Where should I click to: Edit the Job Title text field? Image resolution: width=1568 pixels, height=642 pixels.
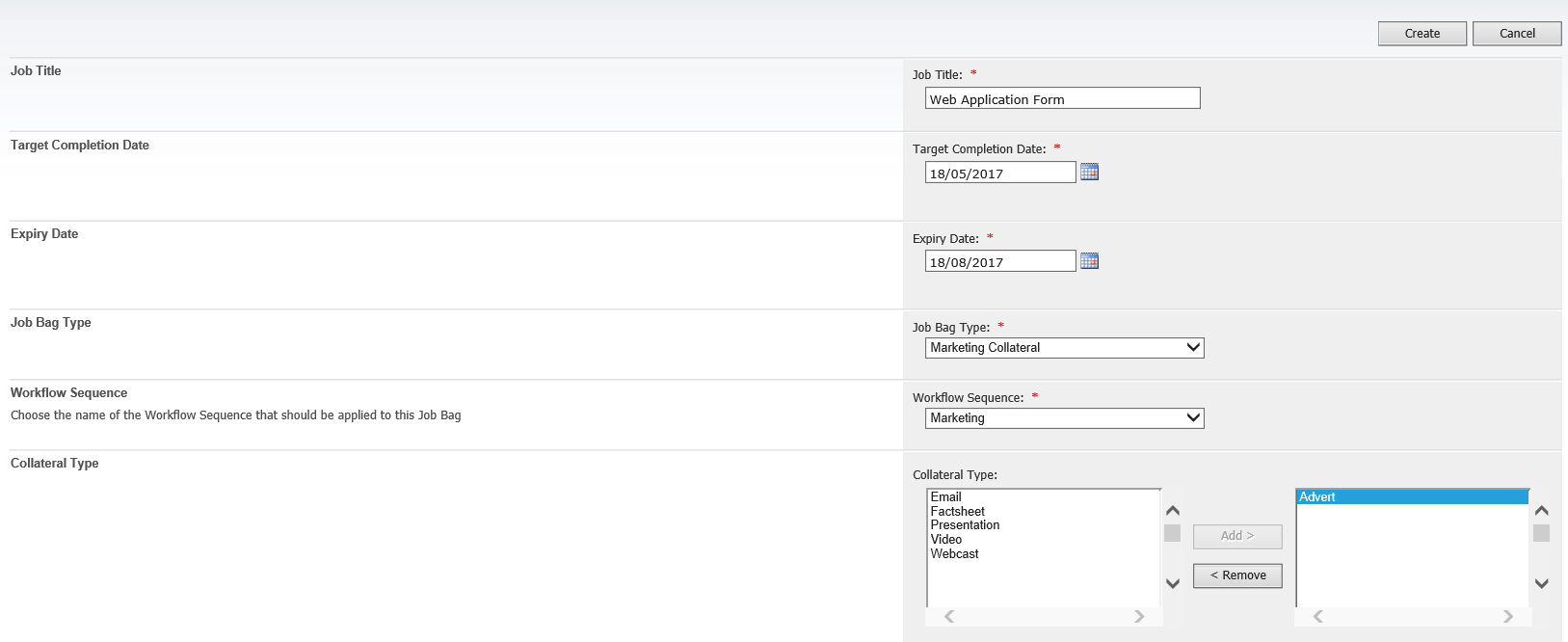[x=1062, y=98]
